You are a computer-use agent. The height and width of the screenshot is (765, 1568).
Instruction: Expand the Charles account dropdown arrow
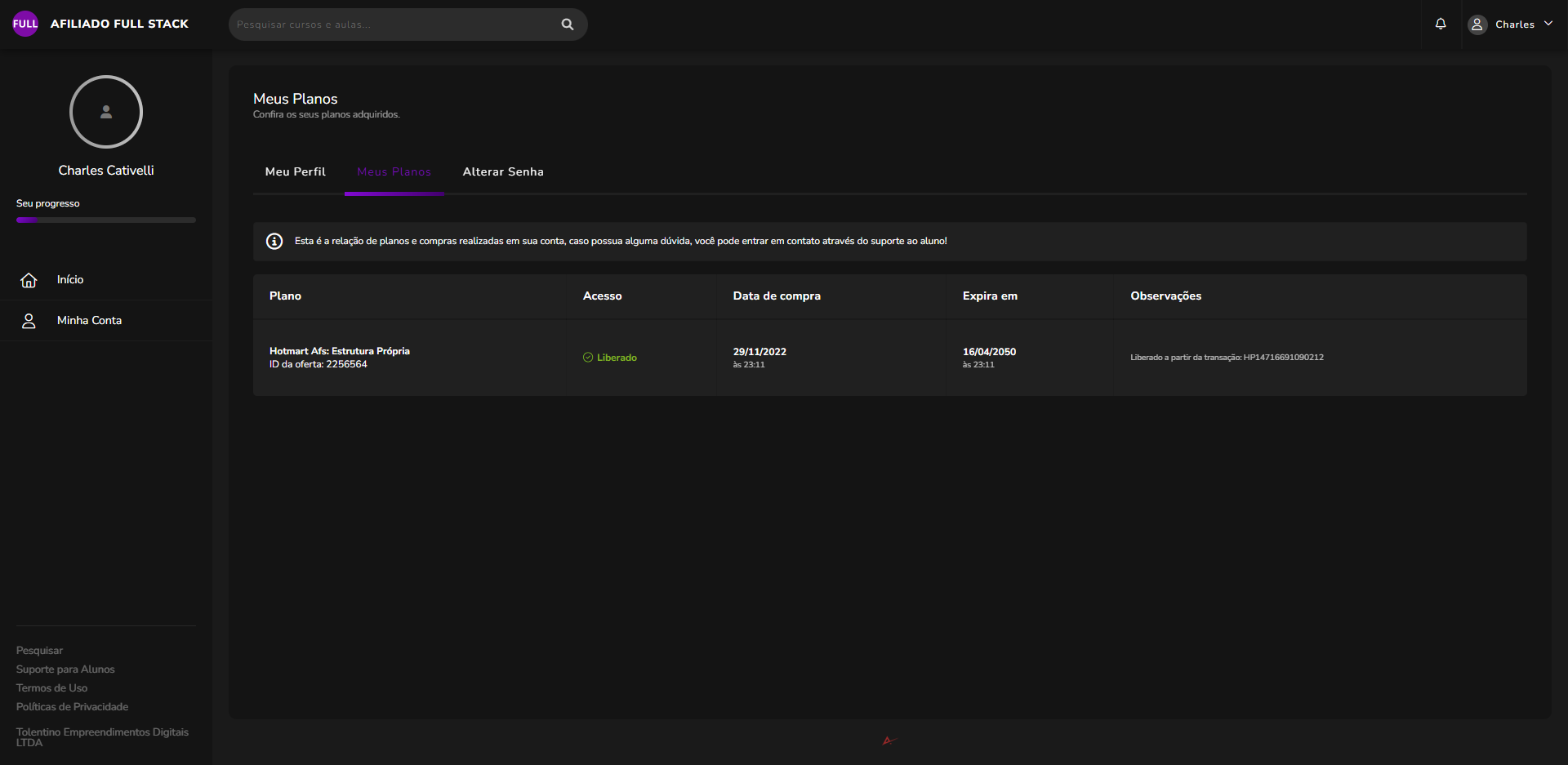click(x=1548, y=24)
